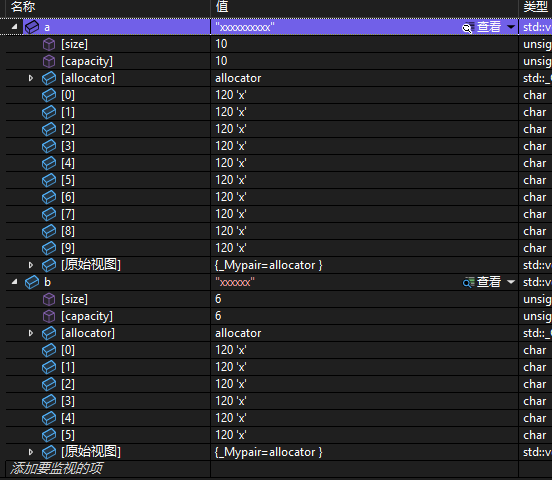Click the cube icon of variable b
Screen dimensions: 552x480
click(32, 282)
